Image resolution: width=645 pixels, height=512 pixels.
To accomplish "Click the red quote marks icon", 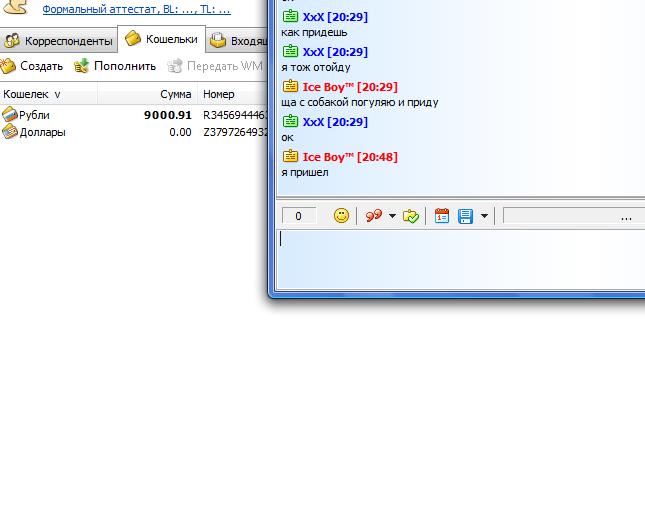I will 374,215.
